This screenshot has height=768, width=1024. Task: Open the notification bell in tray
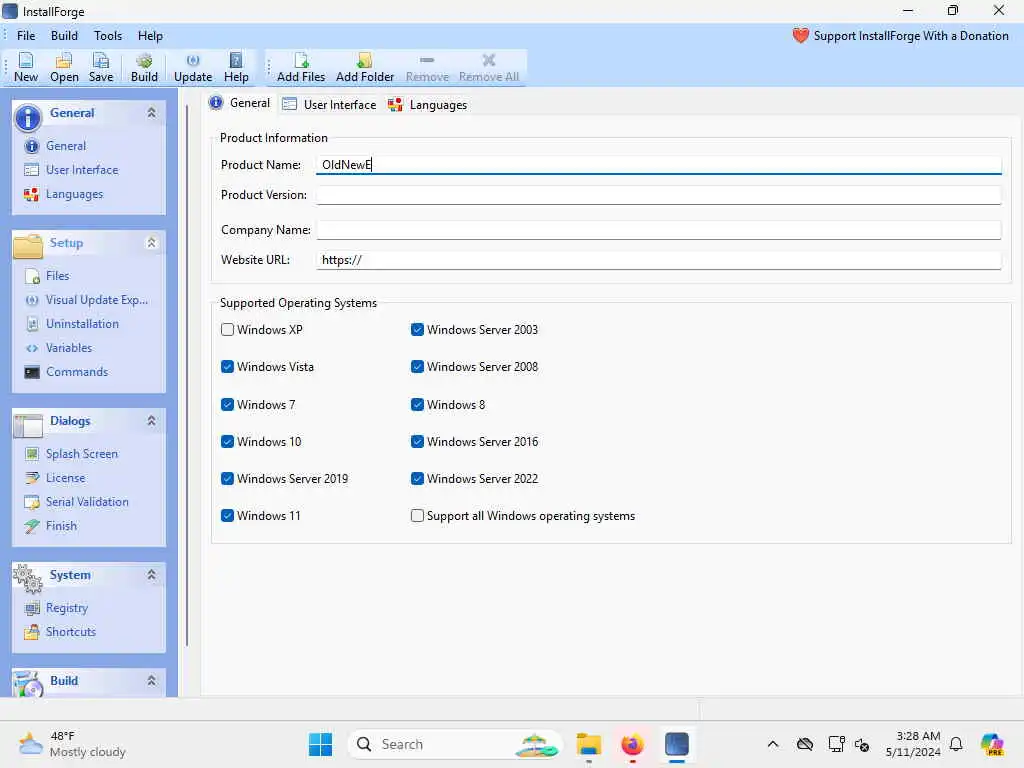956,744
